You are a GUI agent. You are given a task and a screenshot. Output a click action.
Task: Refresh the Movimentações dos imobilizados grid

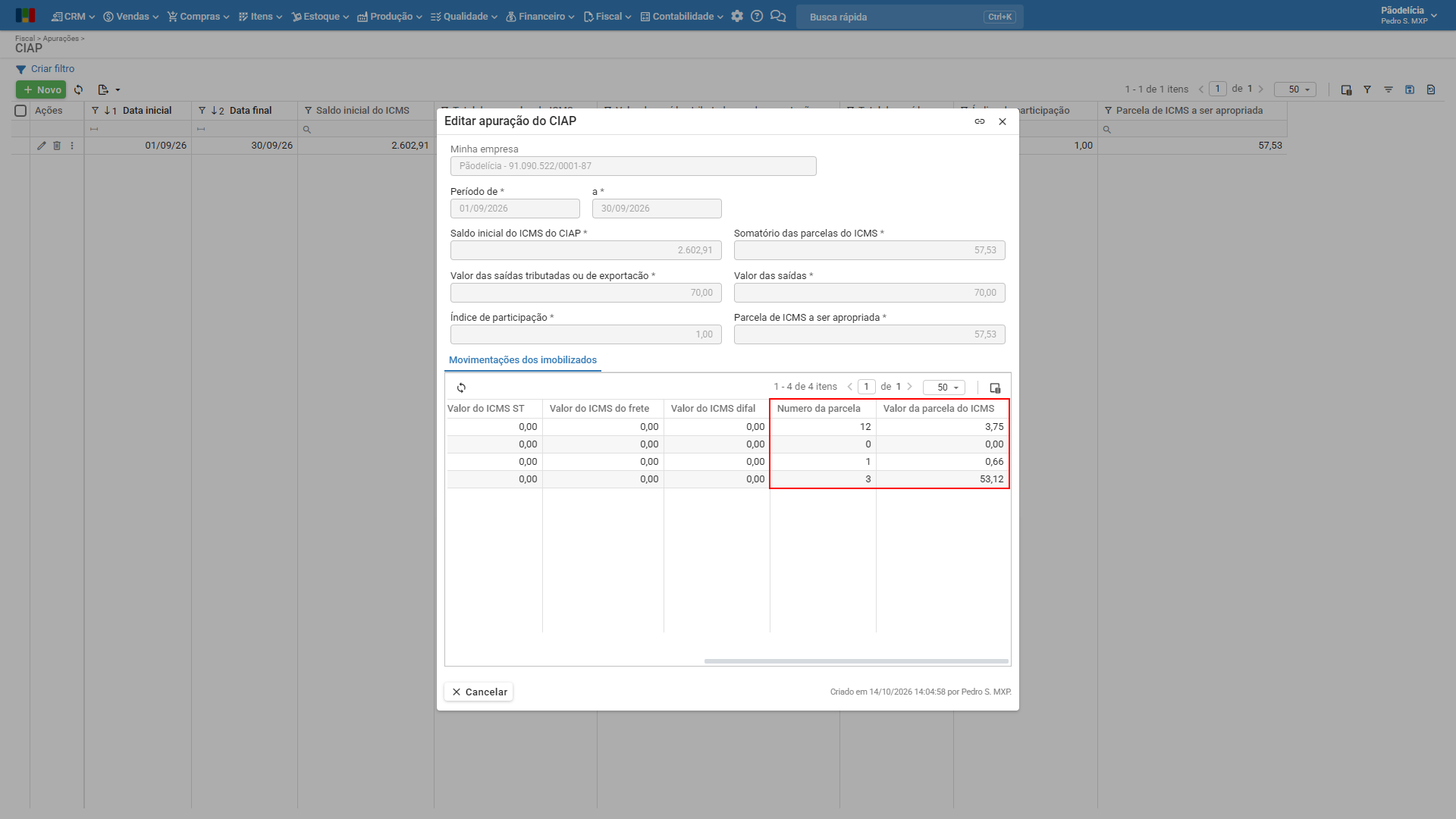(461, 388)
